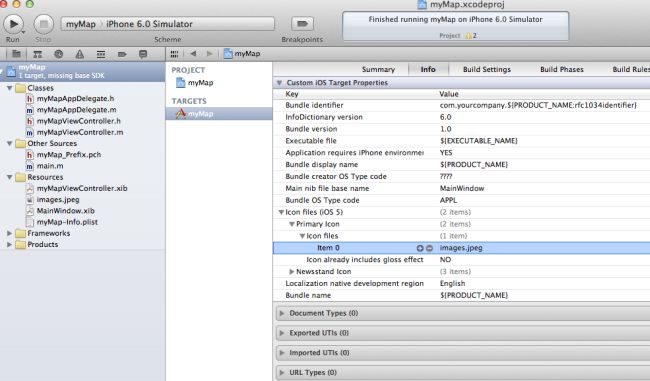Show the Symbol navigator icon
Screen dimensions: 650x381
(38, 54)
